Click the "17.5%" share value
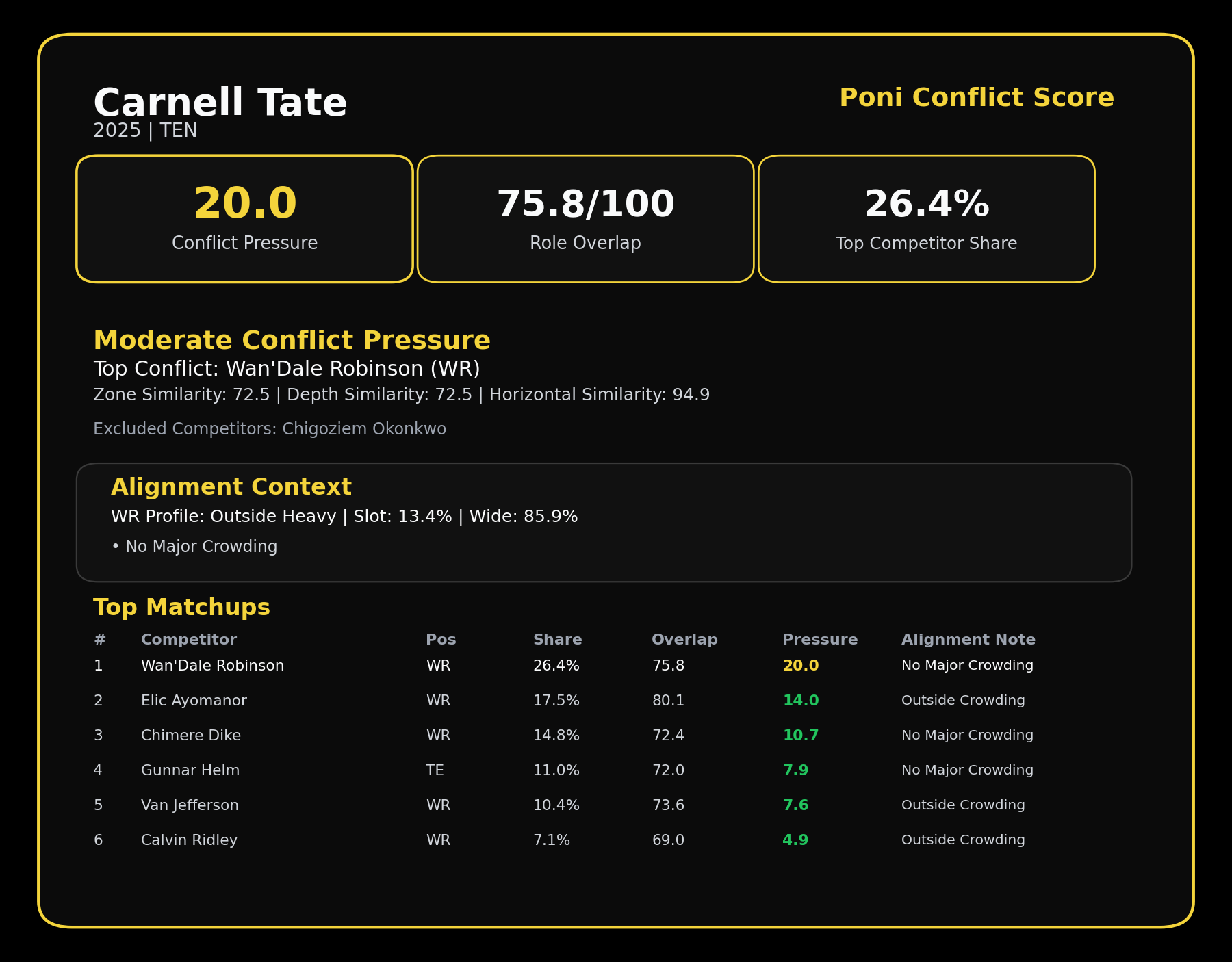This screenshot has height=962, width=1232. pos(556,701)
